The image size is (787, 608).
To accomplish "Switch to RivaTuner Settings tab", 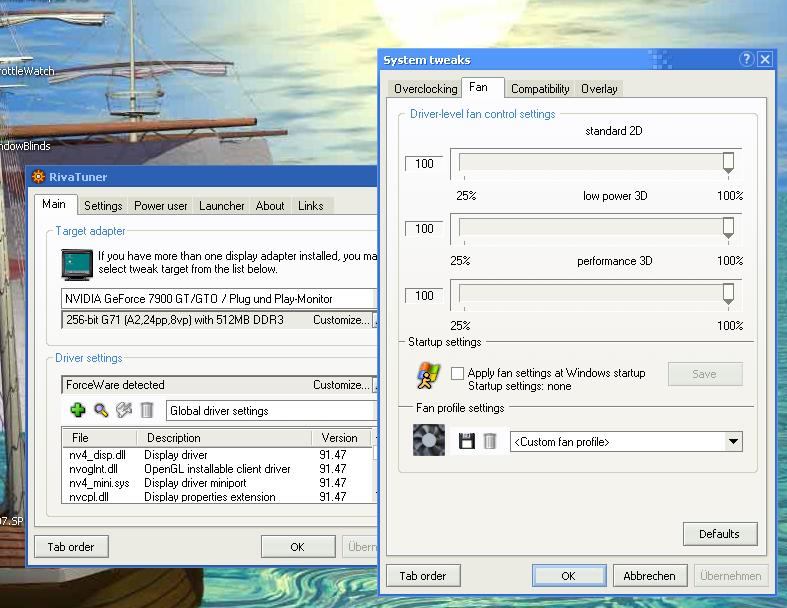I will click(x=103, y=206).
